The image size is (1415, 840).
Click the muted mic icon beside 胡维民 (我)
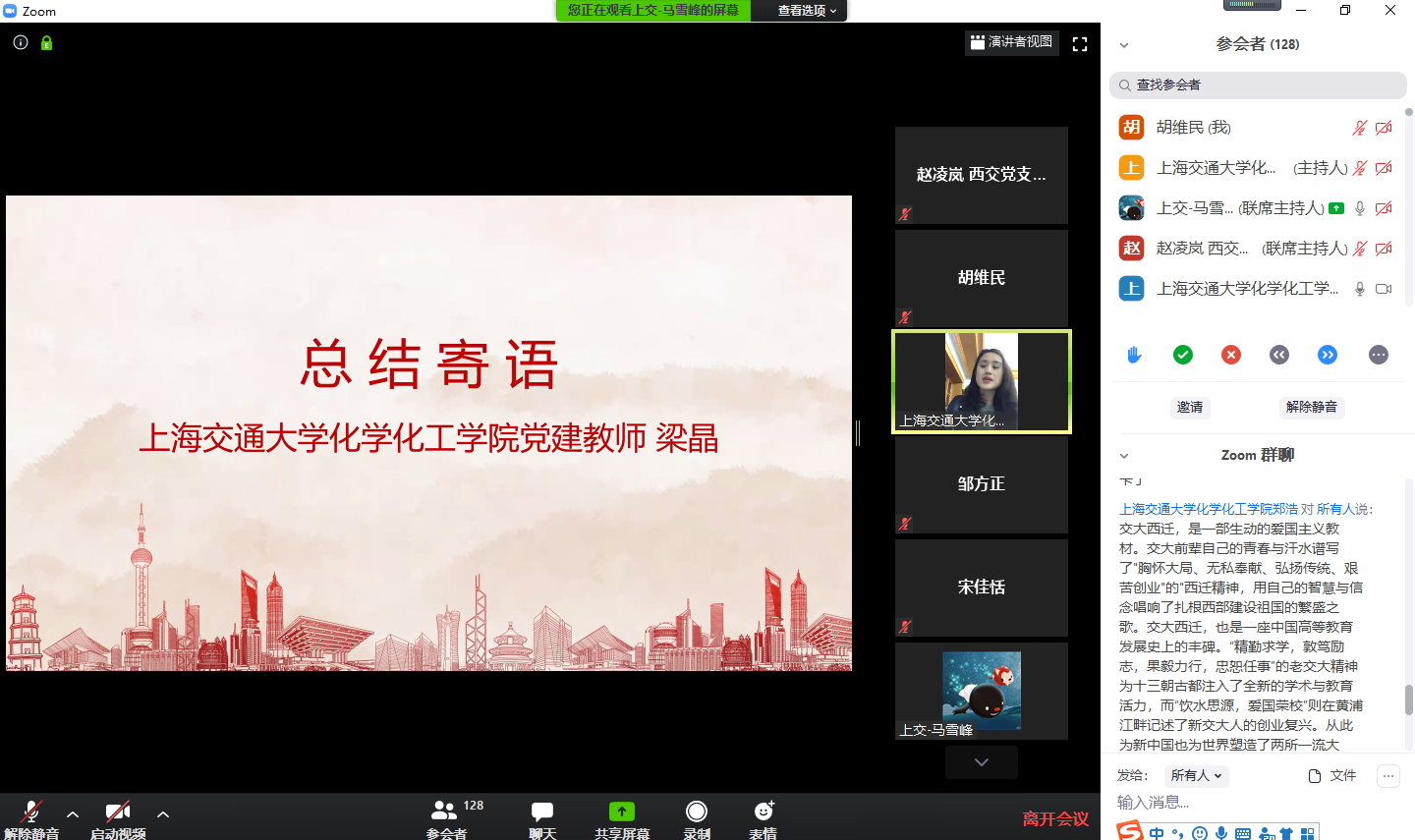pos(1359,127)
